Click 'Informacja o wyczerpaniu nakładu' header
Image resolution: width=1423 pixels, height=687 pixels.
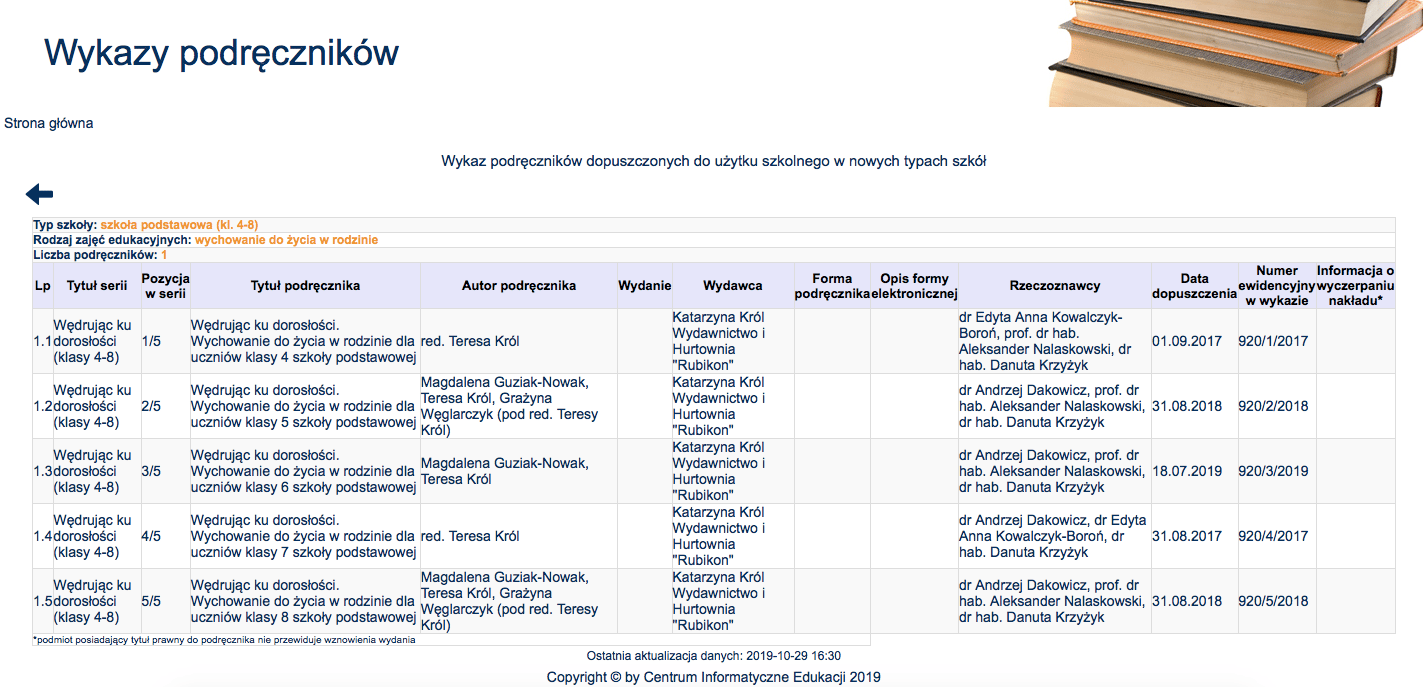1356,285
